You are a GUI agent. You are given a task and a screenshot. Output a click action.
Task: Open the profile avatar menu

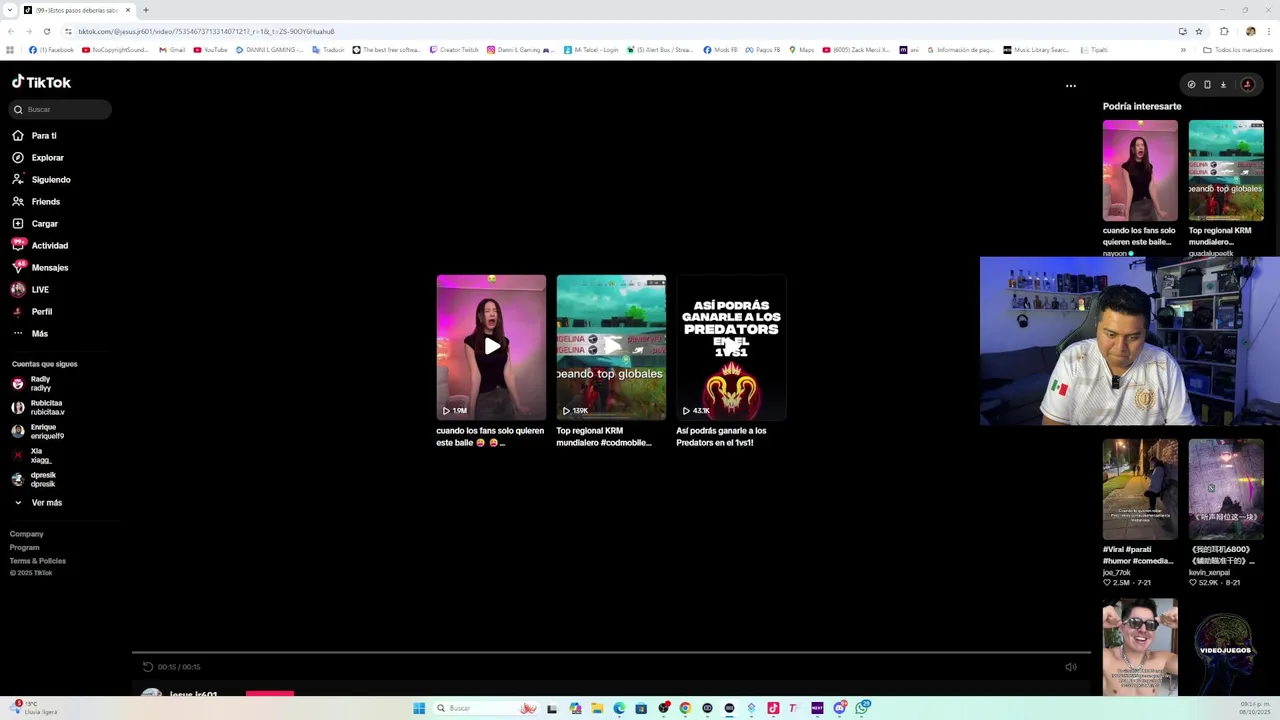[1247, 85]
